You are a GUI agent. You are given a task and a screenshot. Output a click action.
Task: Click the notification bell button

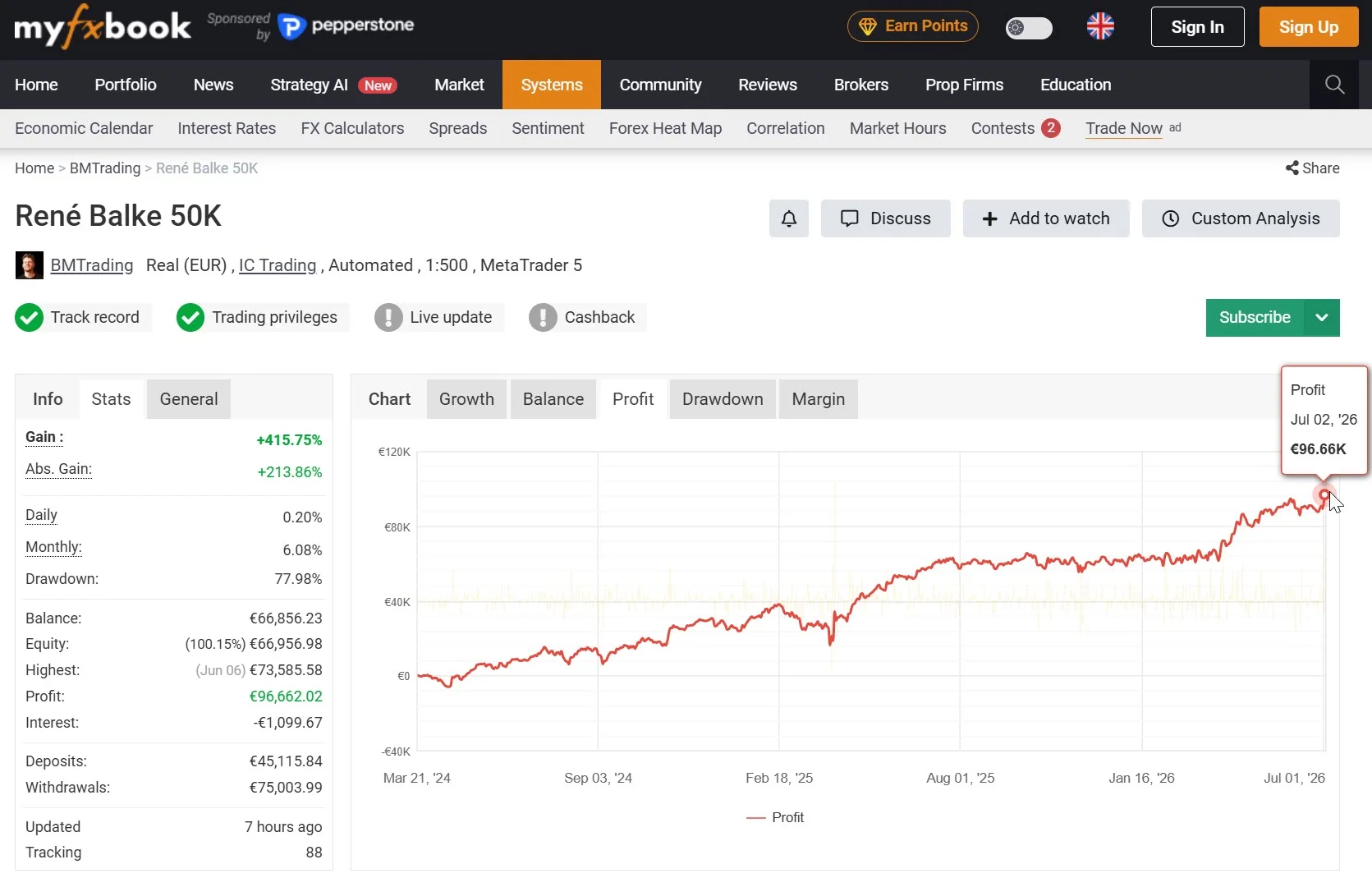pos(788,218)
